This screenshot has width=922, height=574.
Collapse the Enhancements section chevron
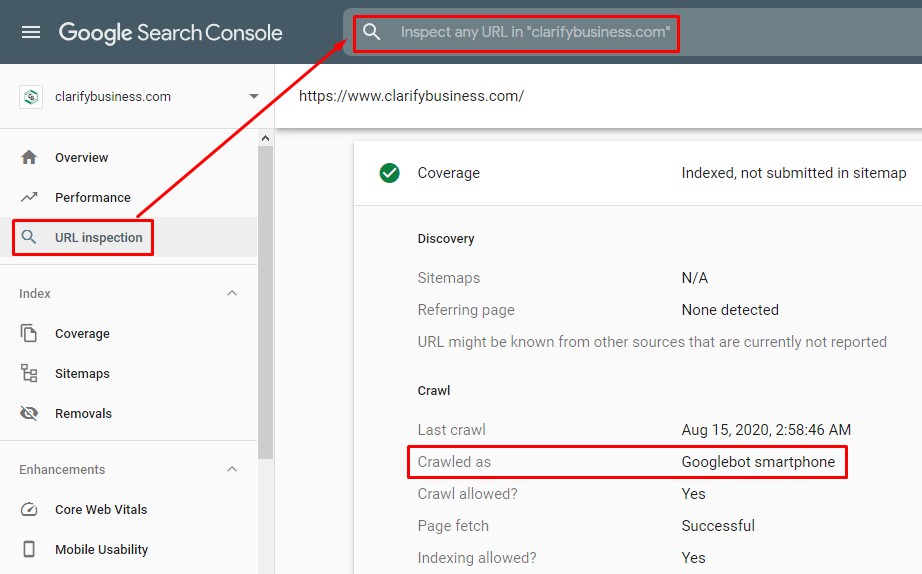tap(232, 469)
